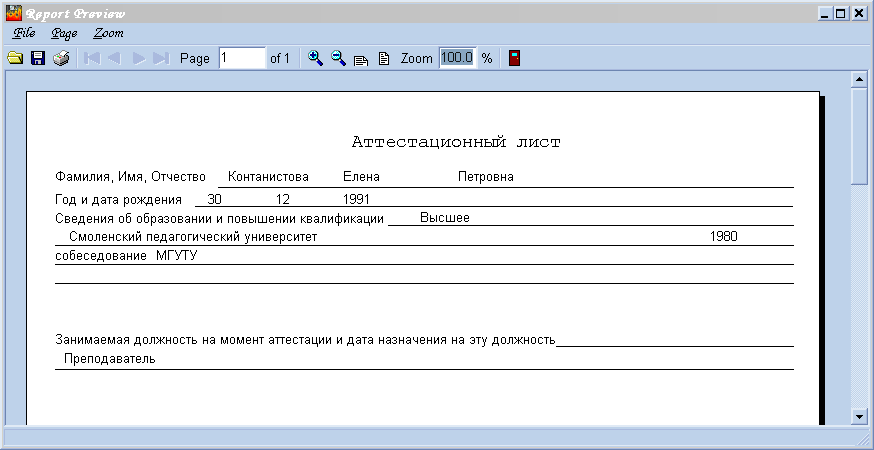Image resolution: width=874 pixels, height=450 pixels.
Task: Click the surname 'Контанистова'
Action: [x=268, y=177]
